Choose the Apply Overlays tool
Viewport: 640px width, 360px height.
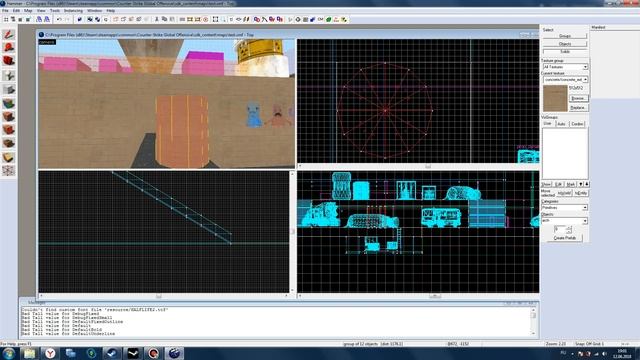9,143
